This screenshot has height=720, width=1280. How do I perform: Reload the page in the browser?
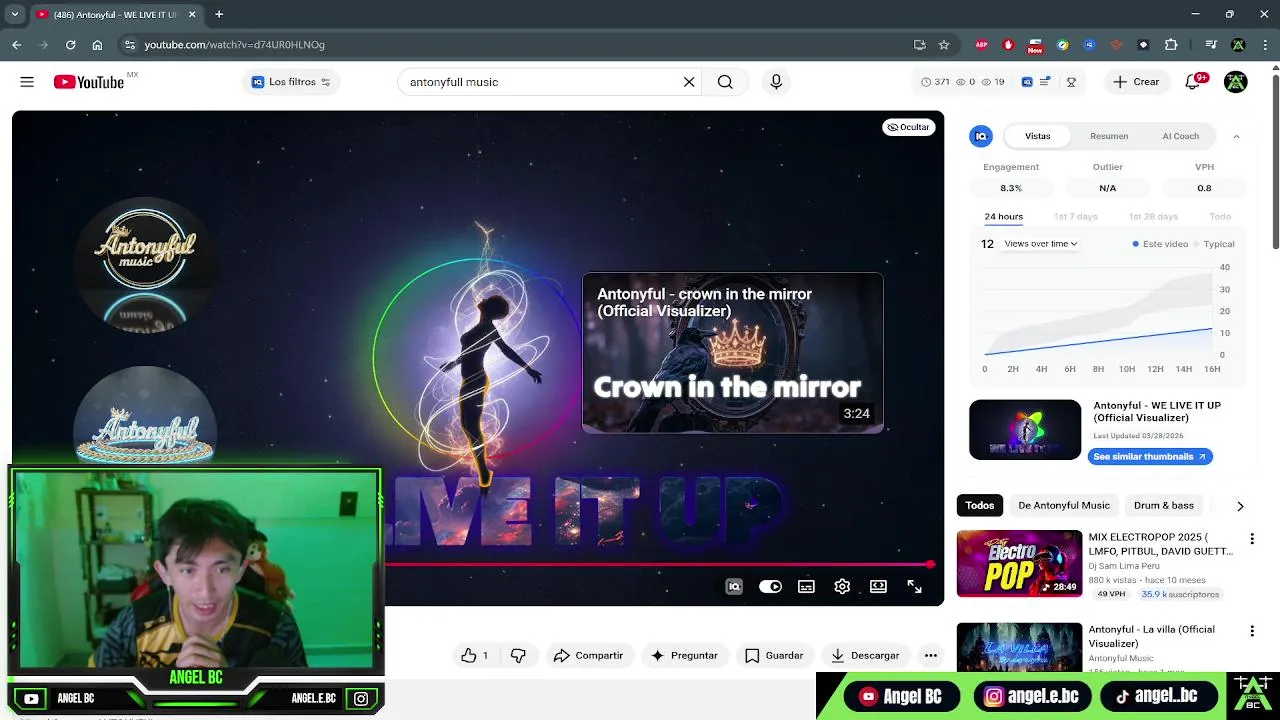tap(70, 44)
